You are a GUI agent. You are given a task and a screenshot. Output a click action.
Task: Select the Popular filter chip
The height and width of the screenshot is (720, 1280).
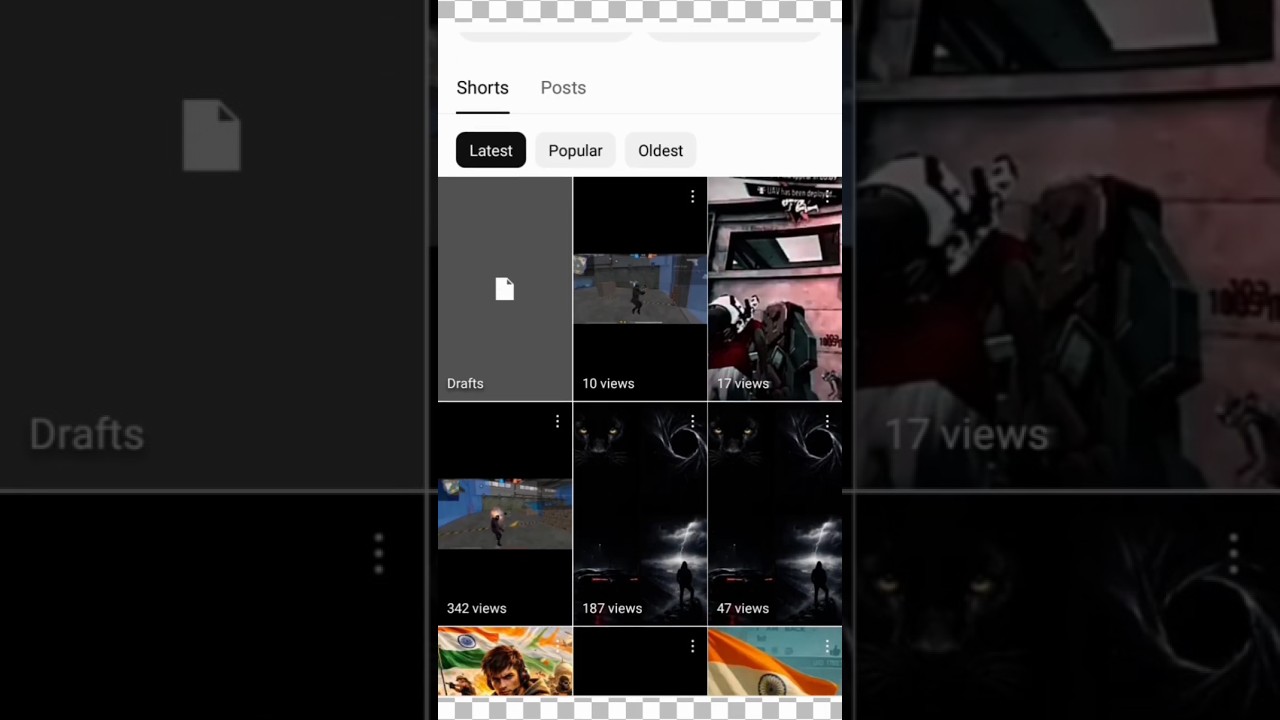click(x=575, y=150)
